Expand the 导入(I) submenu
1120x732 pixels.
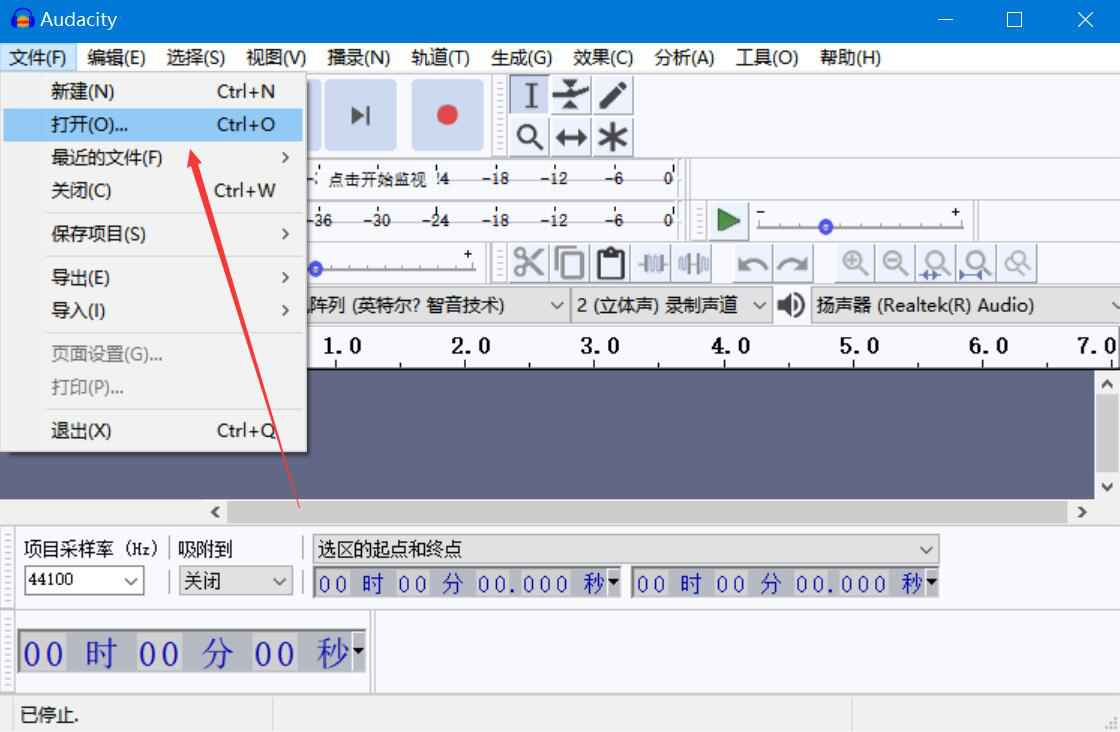153,310
